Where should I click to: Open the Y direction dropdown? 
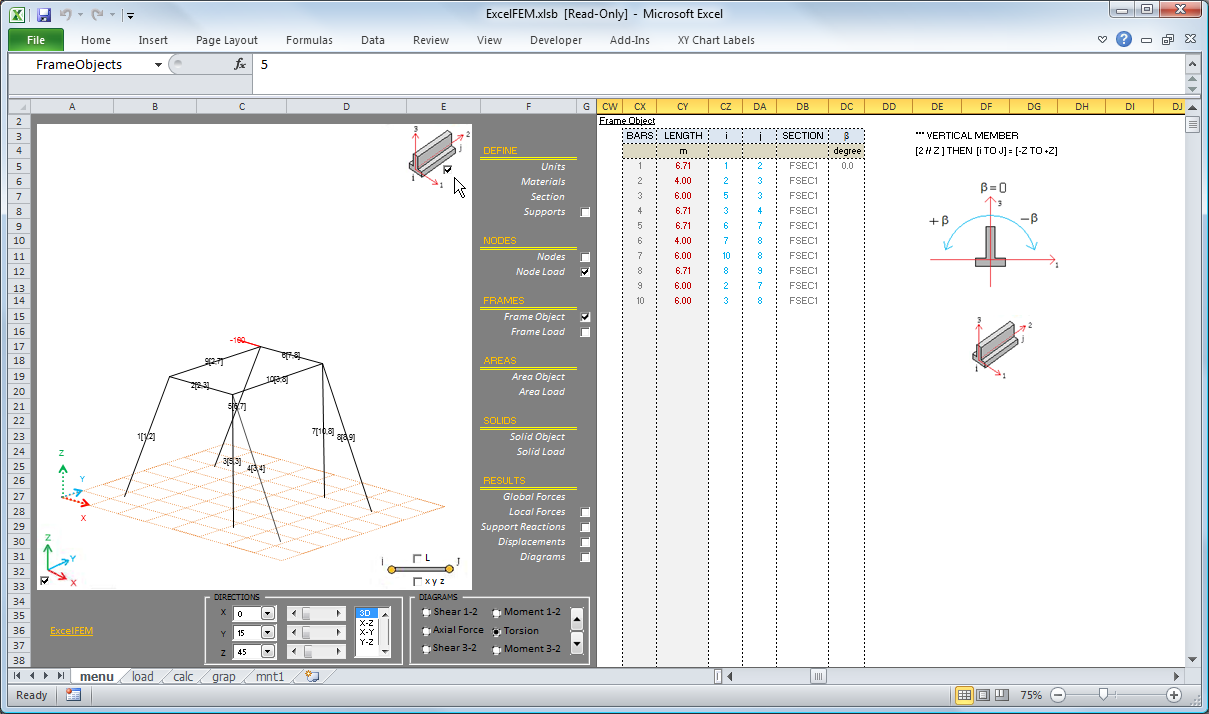pyautogui.click(x=268, y=633)
